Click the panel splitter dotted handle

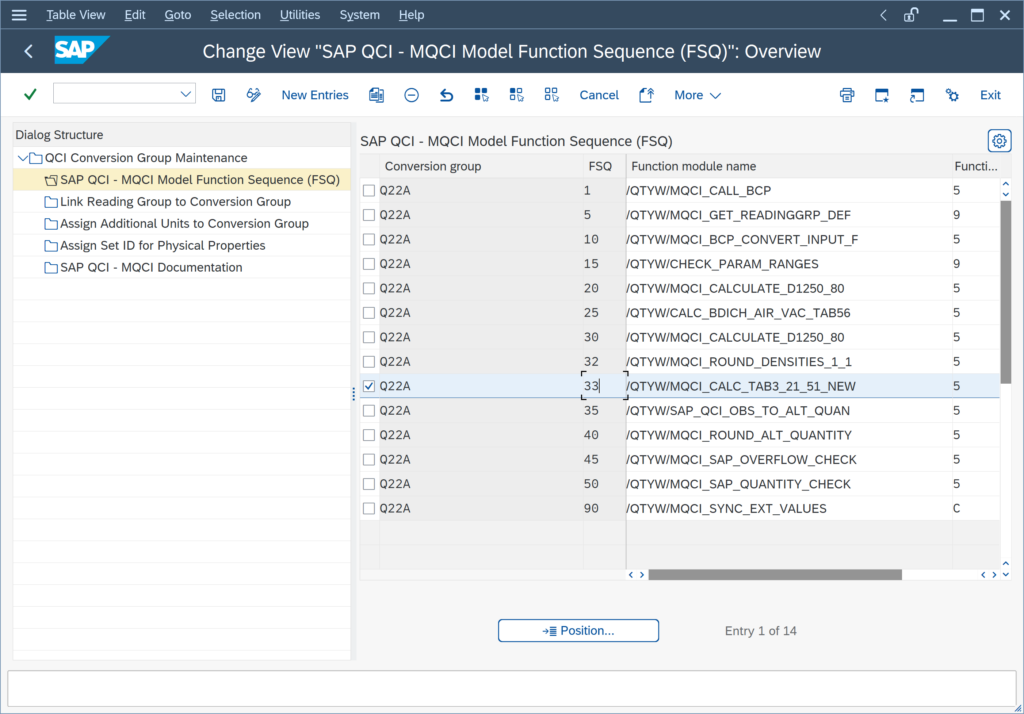pyautogui.click(x=354, y=394)
